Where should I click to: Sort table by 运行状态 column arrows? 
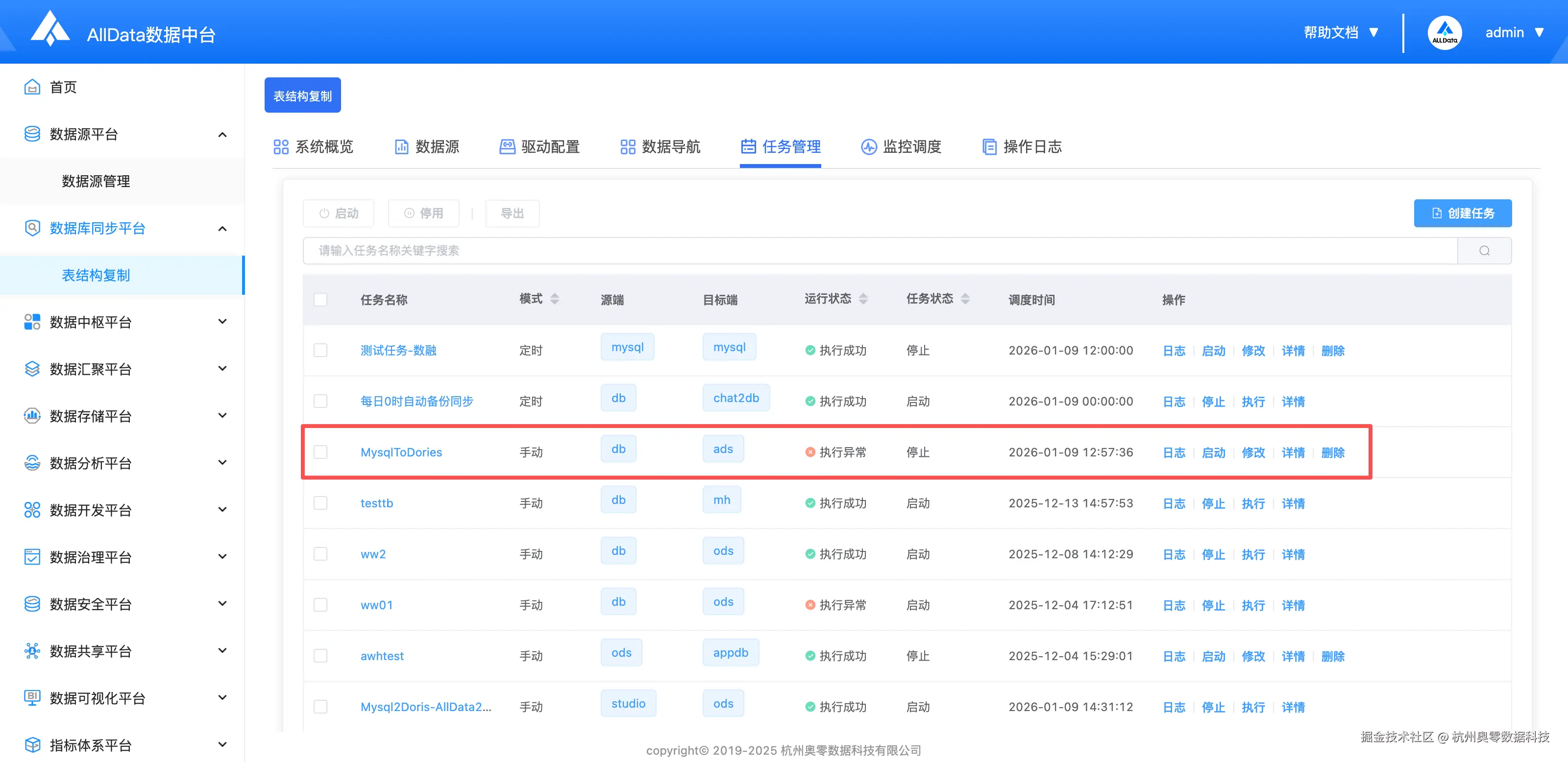point(863,299)
